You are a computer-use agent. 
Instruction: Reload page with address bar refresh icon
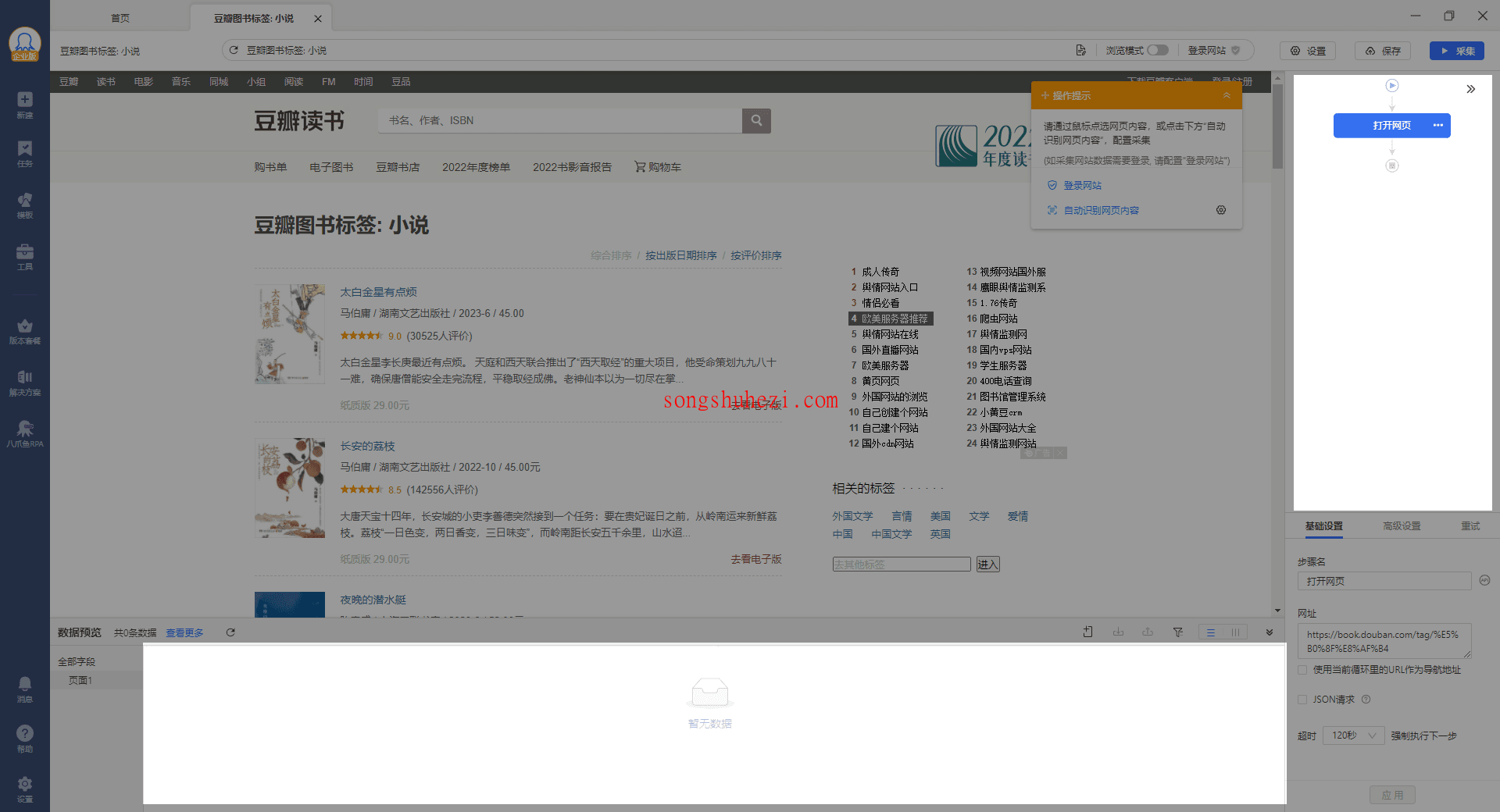pos(233,50)
